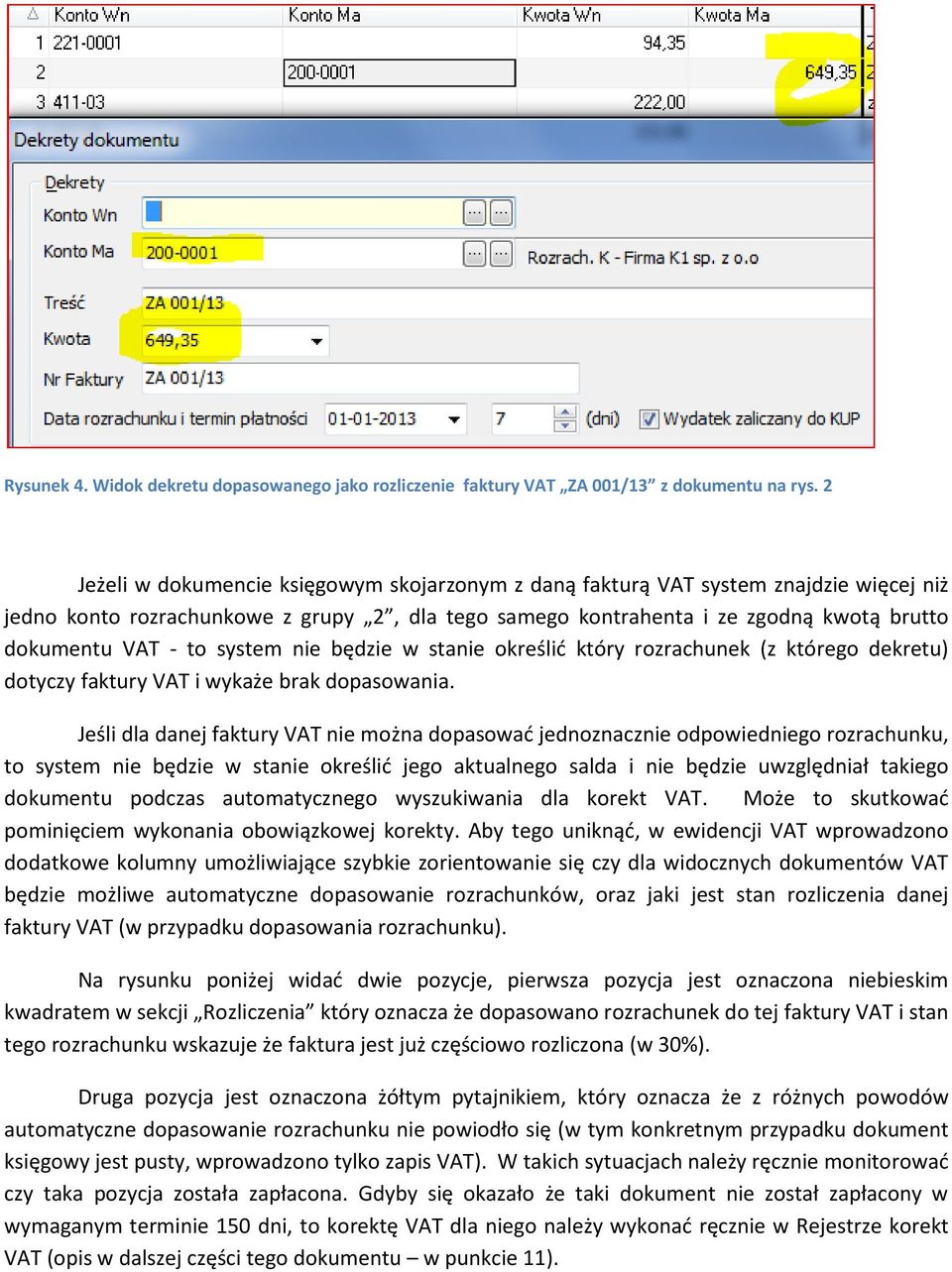Click first ellipsis button beside Konto Ma field
This screenshot has width=952, height=1272.
click(475, 254)
